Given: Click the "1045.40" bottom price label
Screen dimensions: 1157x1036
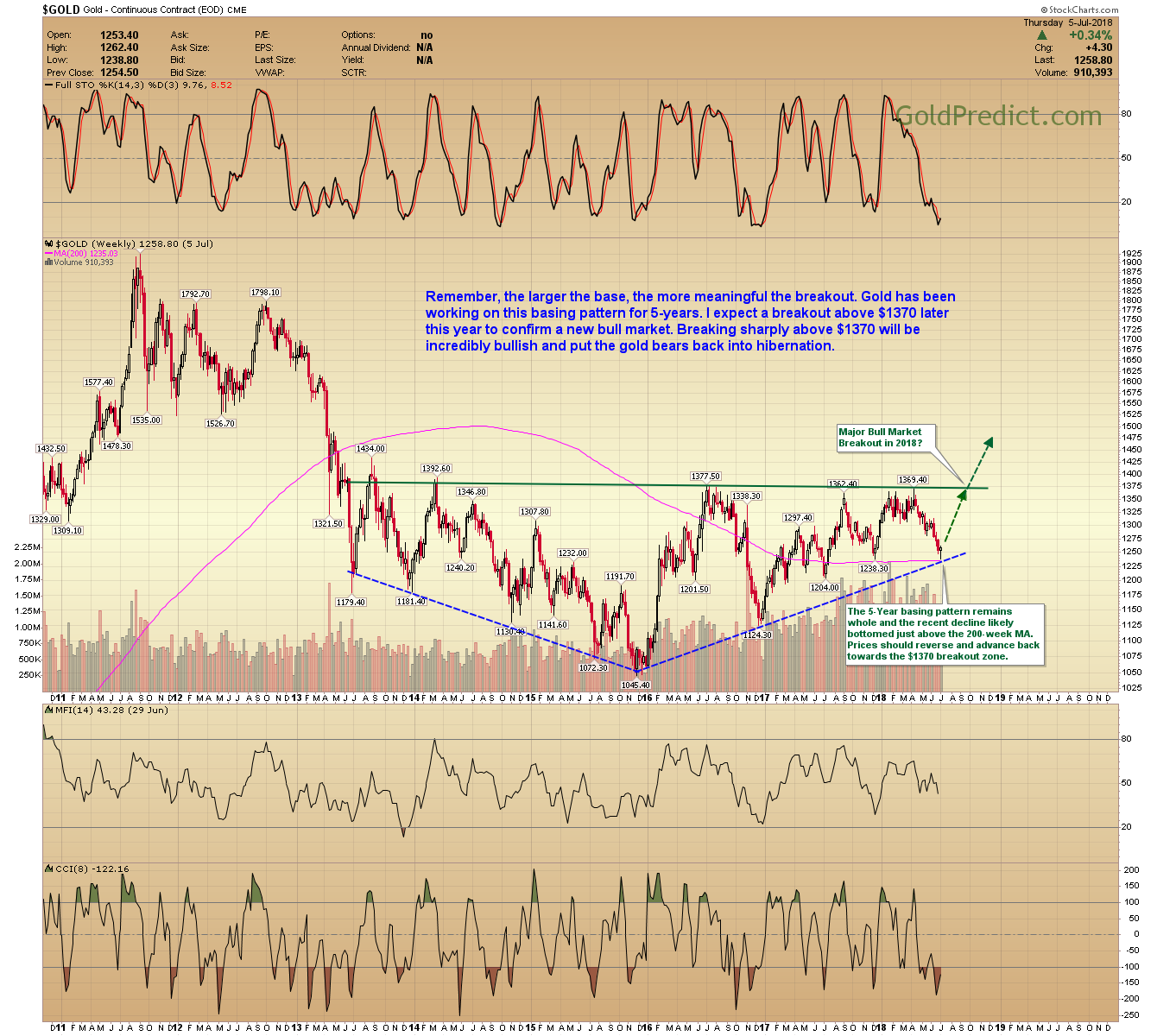Looking at the screenshot, I should pos(635,685).
